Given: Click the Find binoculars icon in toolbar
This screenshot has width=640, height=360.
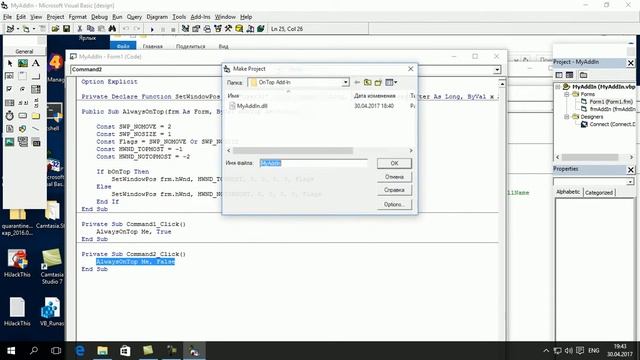Looking at the screenshot, I should pyautogui.click(x=112, y=29).
